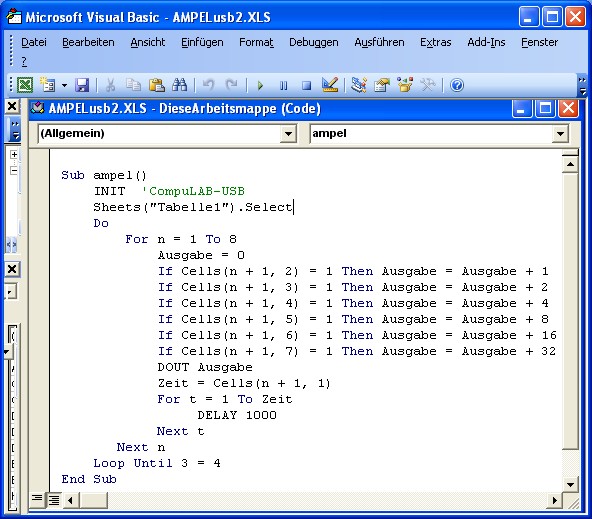
Task: Open Microsoft Excel view icon
Action: pos(25,85)
